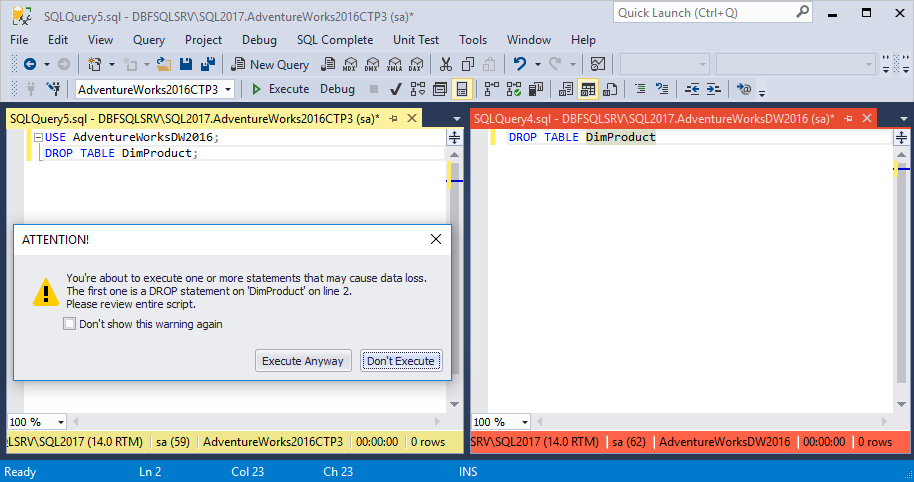Click the Execute Anyway button

[x=303, y=361]
